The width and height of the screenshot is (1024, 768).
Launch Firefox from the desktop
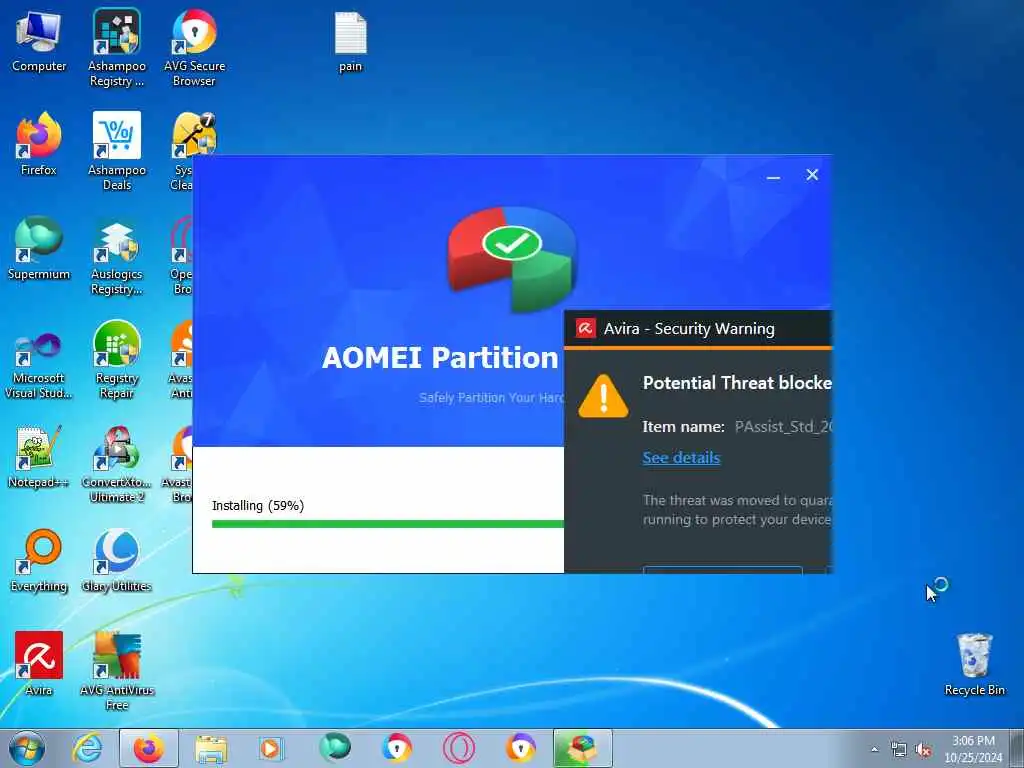click(x=39, y=145)
